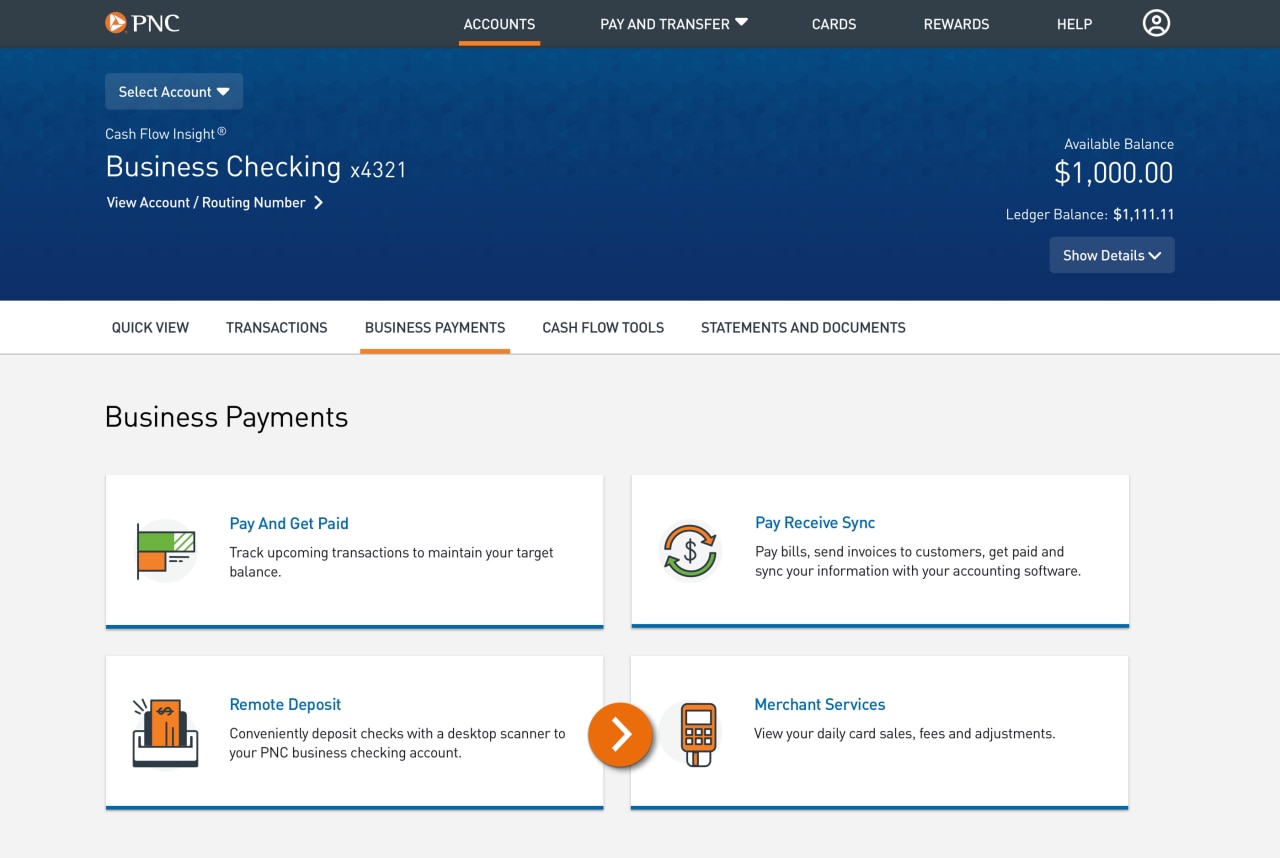This screenshot has width=1280, height=858.
Task: Click the Pay And Get Paid chart icon
Action: pyautogui.click(x=164, y=549)
